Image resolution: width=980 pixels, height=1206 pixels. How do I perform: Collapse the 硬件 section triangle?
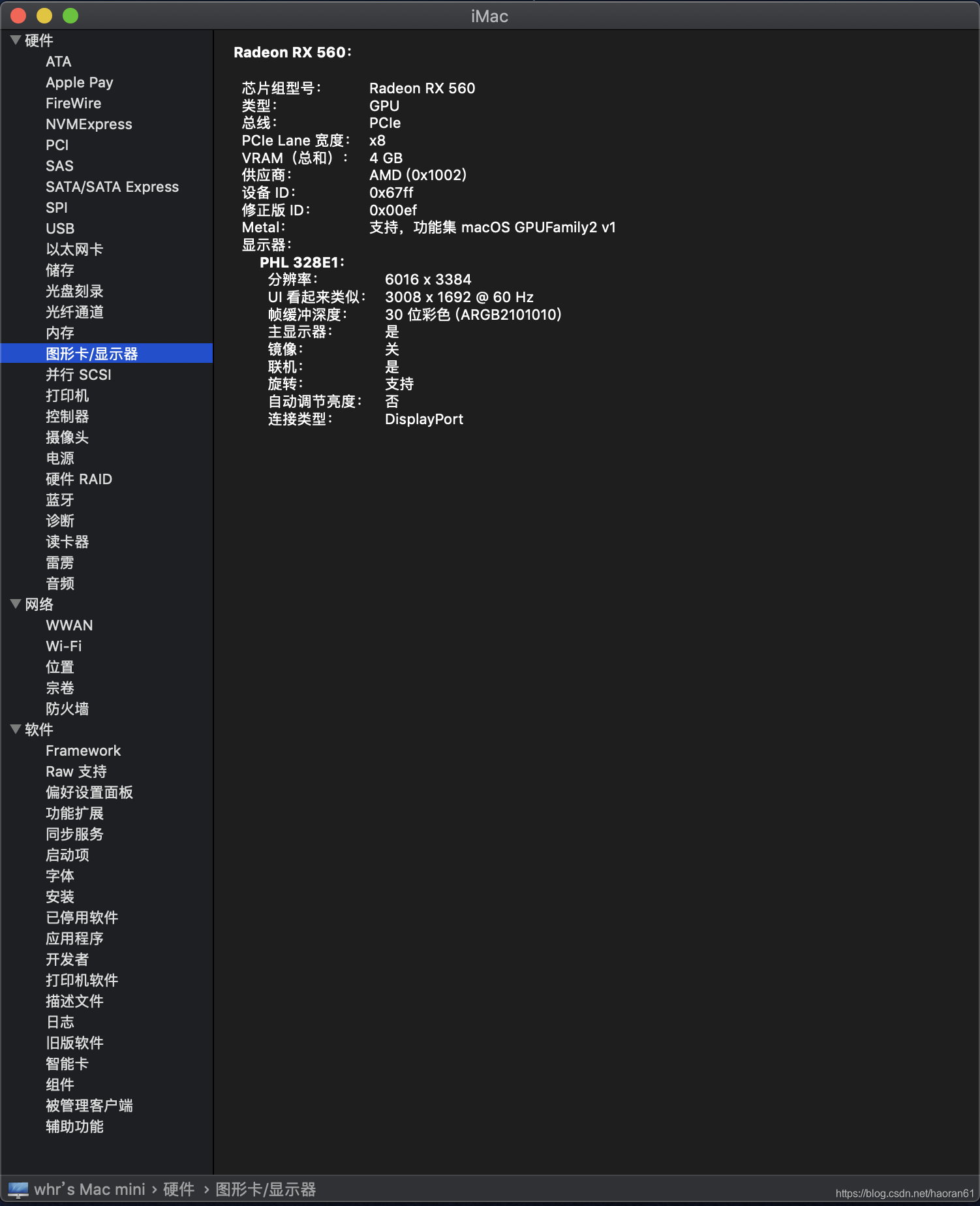click(x=16, y=40)
